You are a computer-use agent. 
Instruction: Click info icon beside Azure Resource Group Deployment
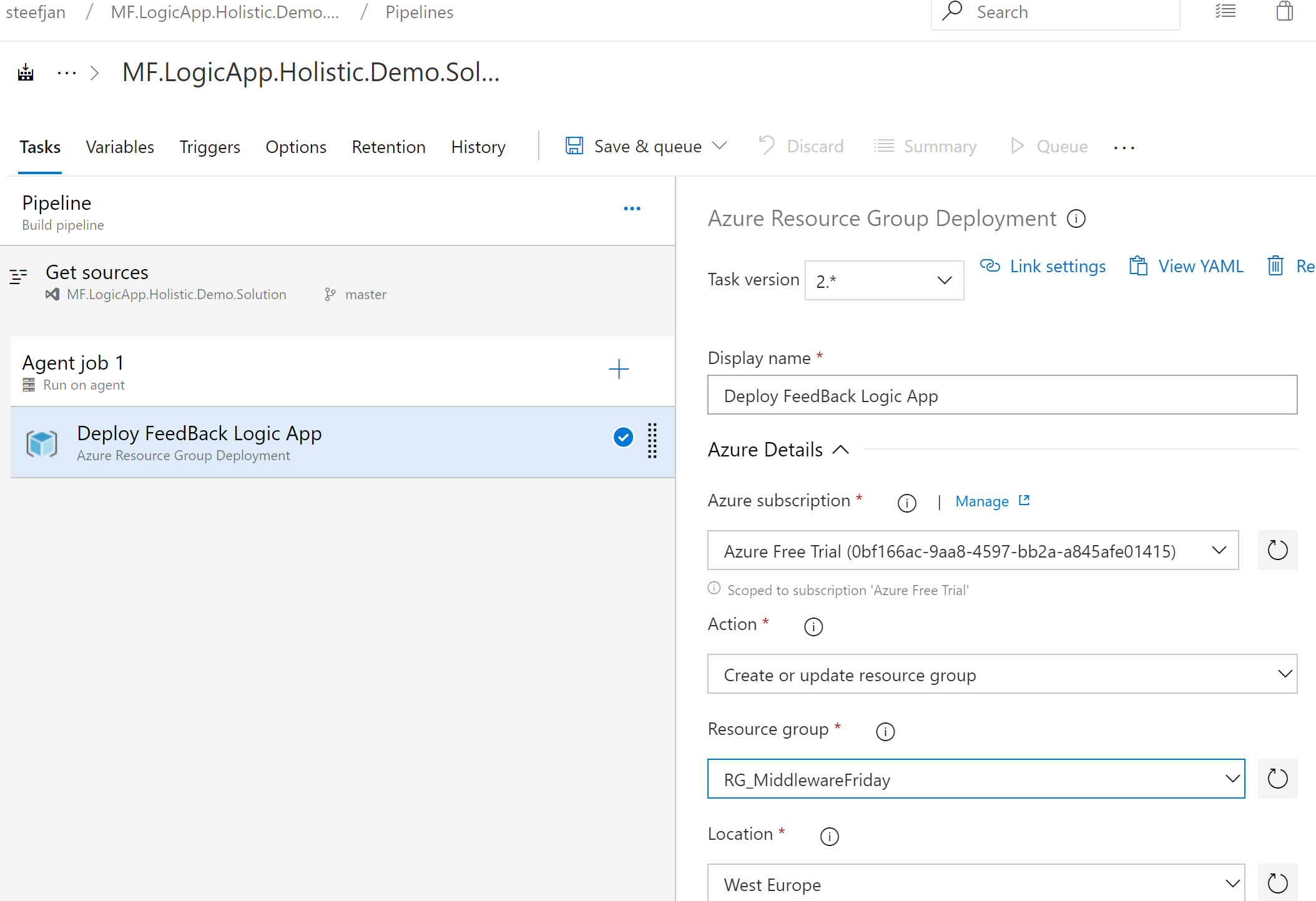(x=1076, y=219)
